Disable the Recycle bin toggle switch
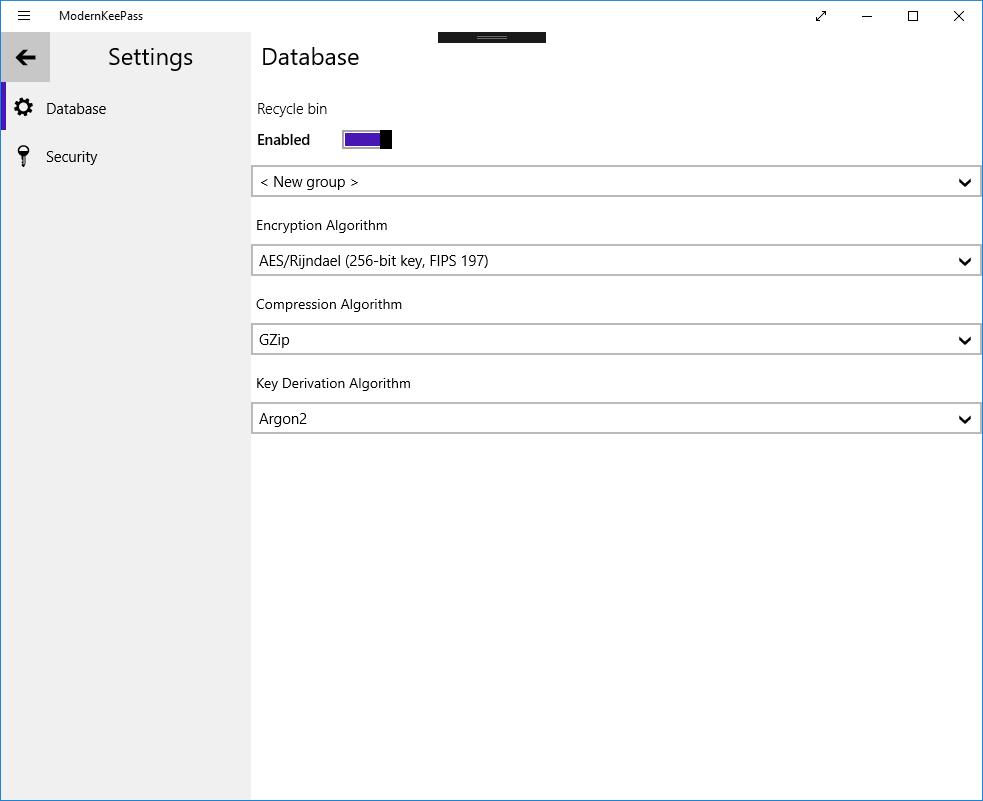Screen dimensions: 983x801 click(367, 140)
